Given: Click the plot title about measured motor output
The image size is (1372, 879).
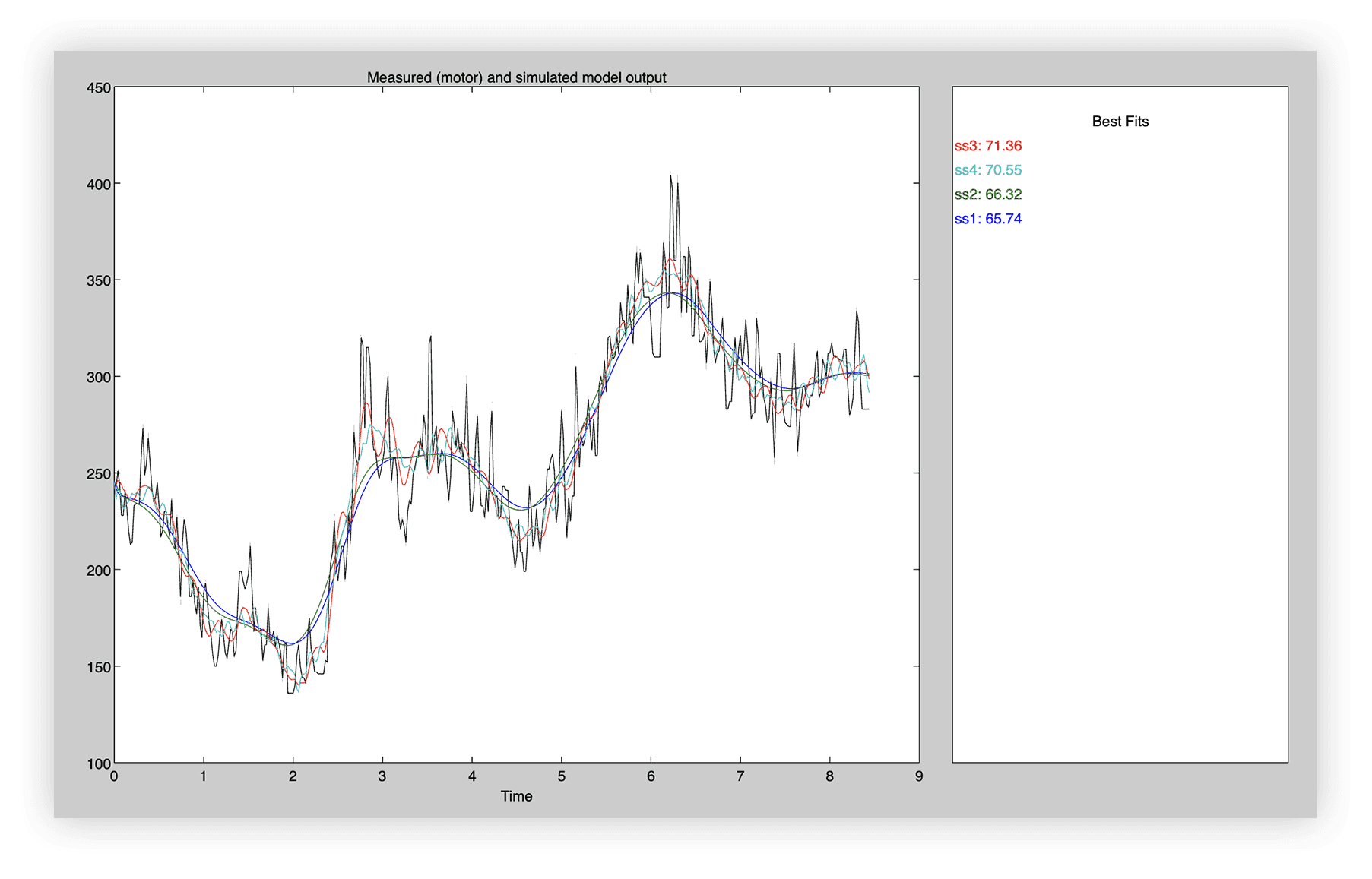Looking at the screenshot, I should pyautogui.click(x=516, y=77).
